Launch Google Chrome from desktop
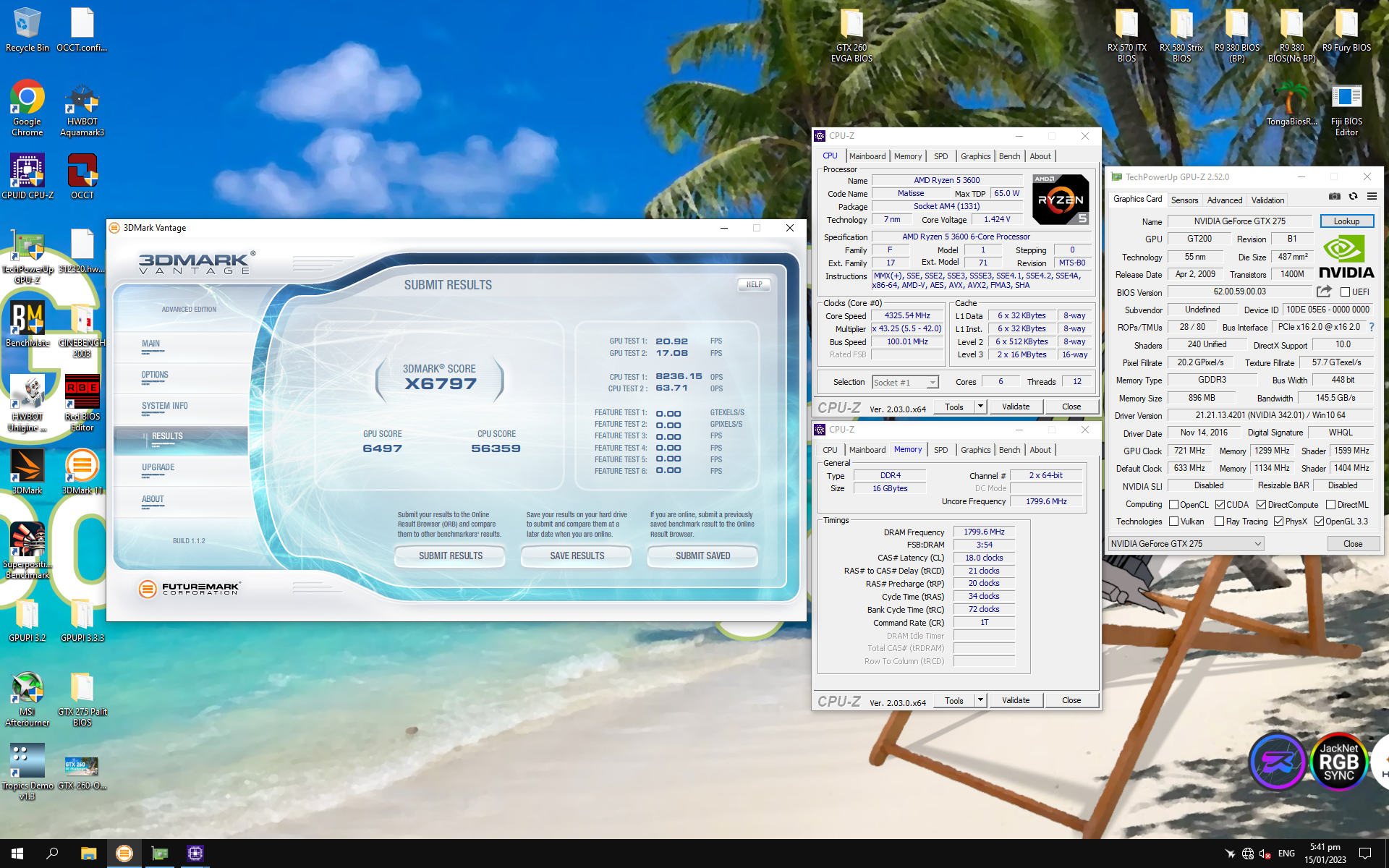The width and height of the screenshot is (1389, 868). coord(27,107)
